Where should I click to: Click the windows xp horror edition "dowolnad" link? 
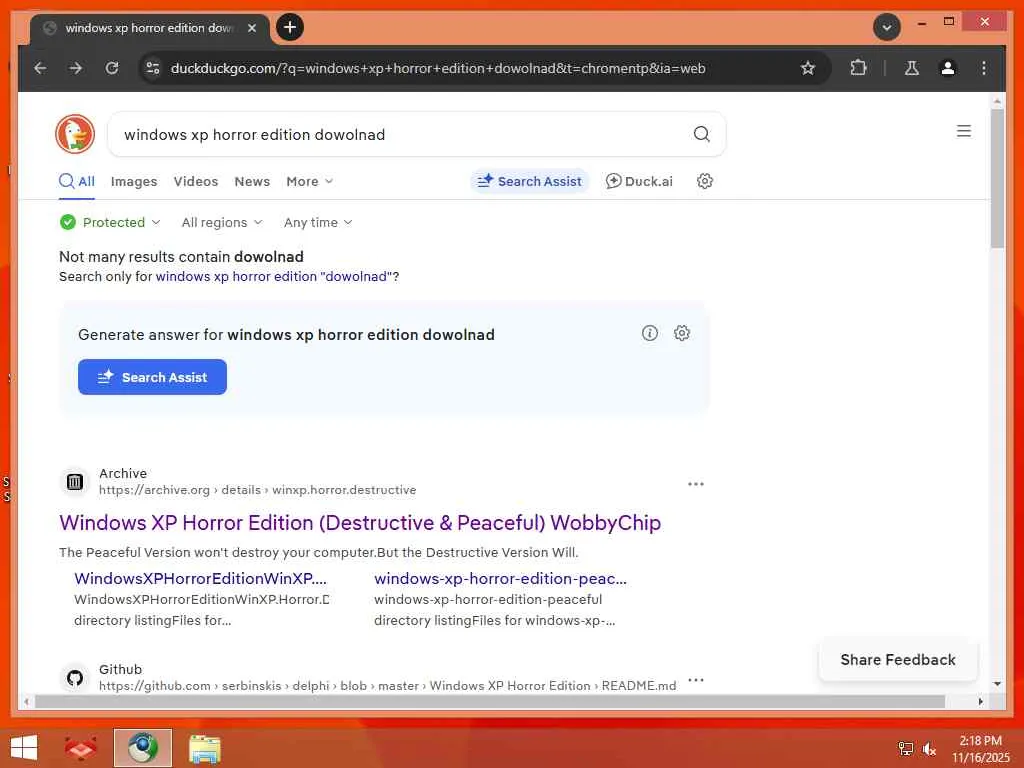(x=274, y=276)
